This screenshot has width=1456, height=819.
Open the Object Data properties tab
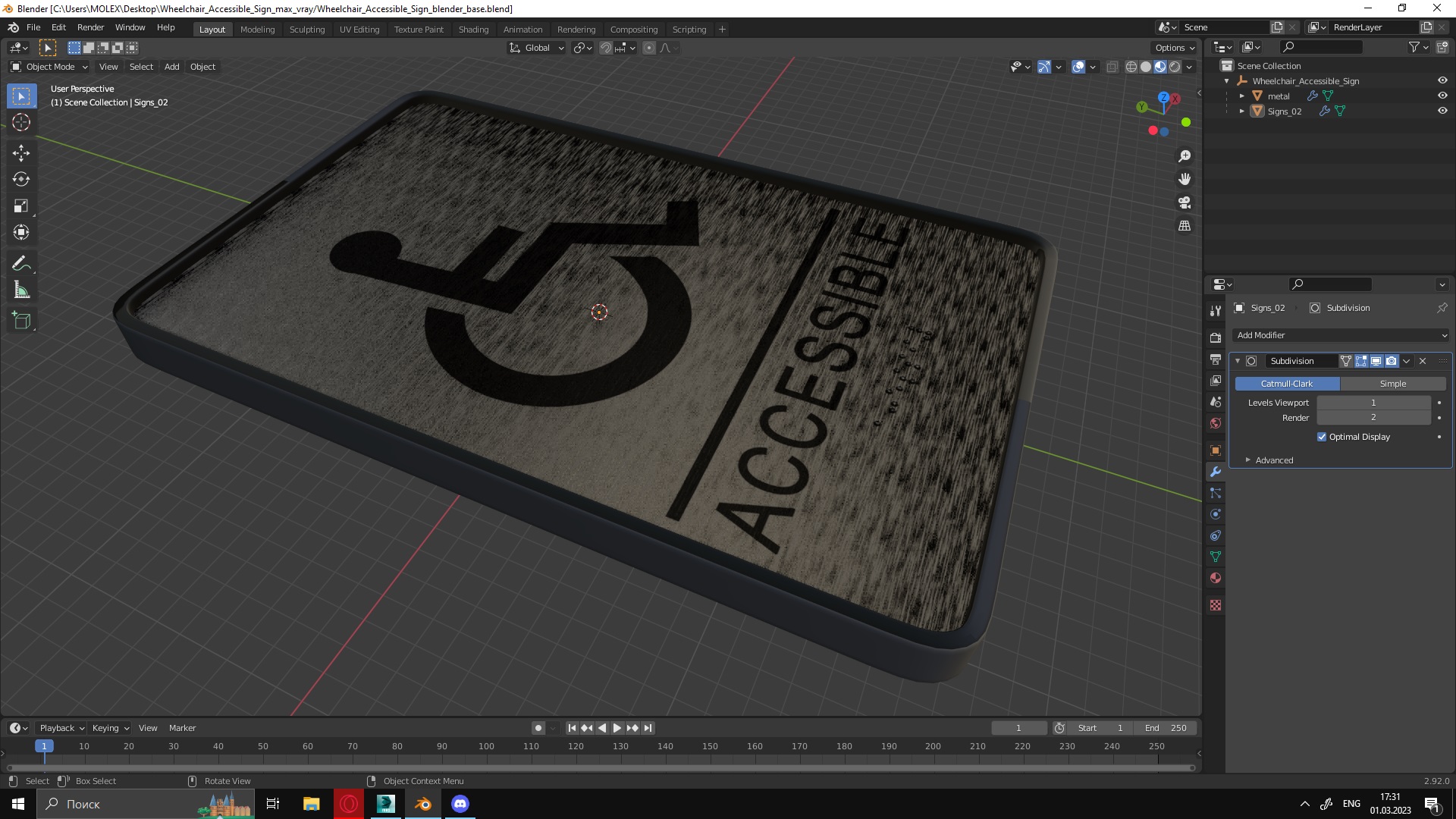(1216, 557)
